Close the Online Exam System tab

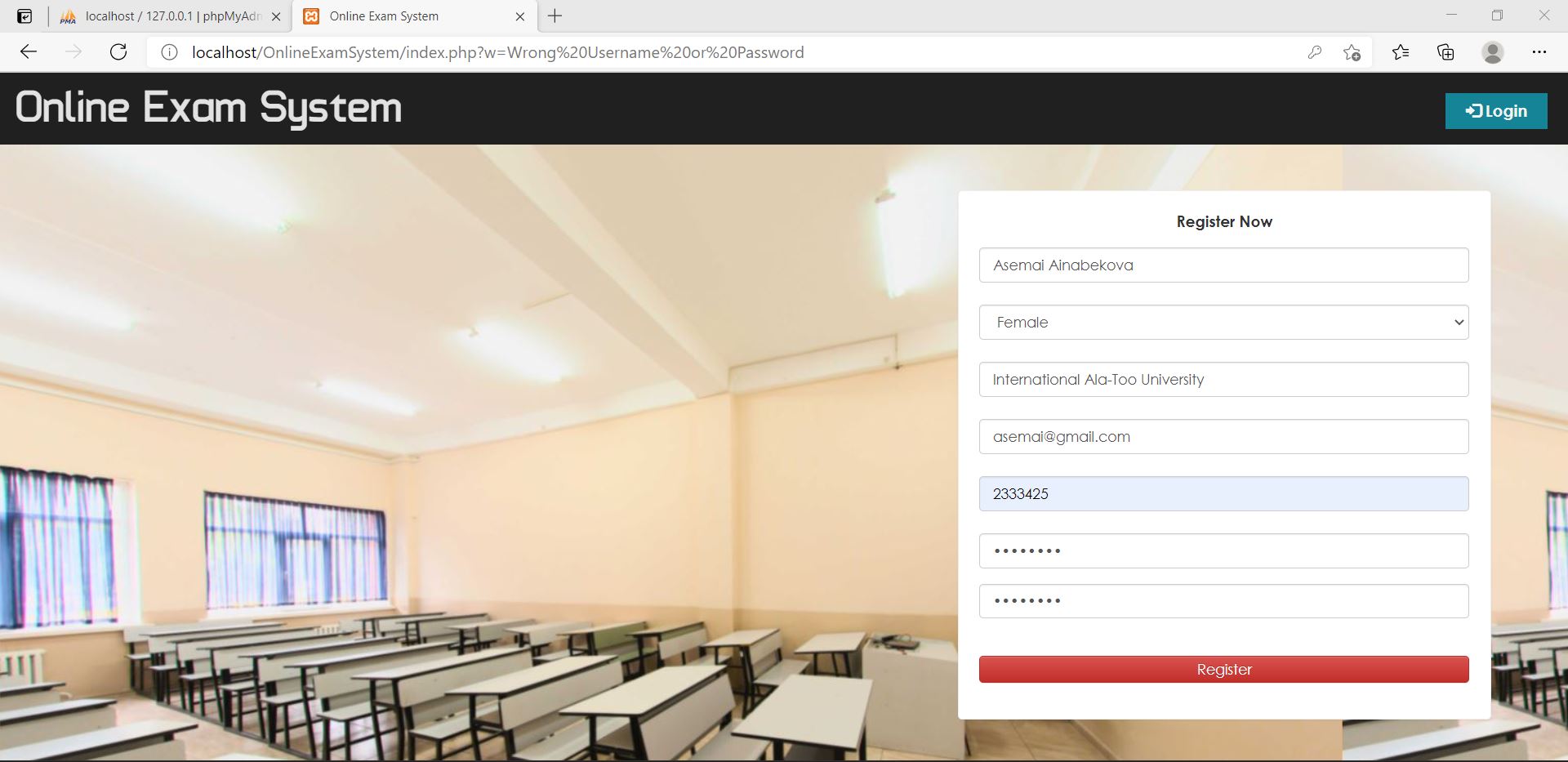[x=520, y=16]
